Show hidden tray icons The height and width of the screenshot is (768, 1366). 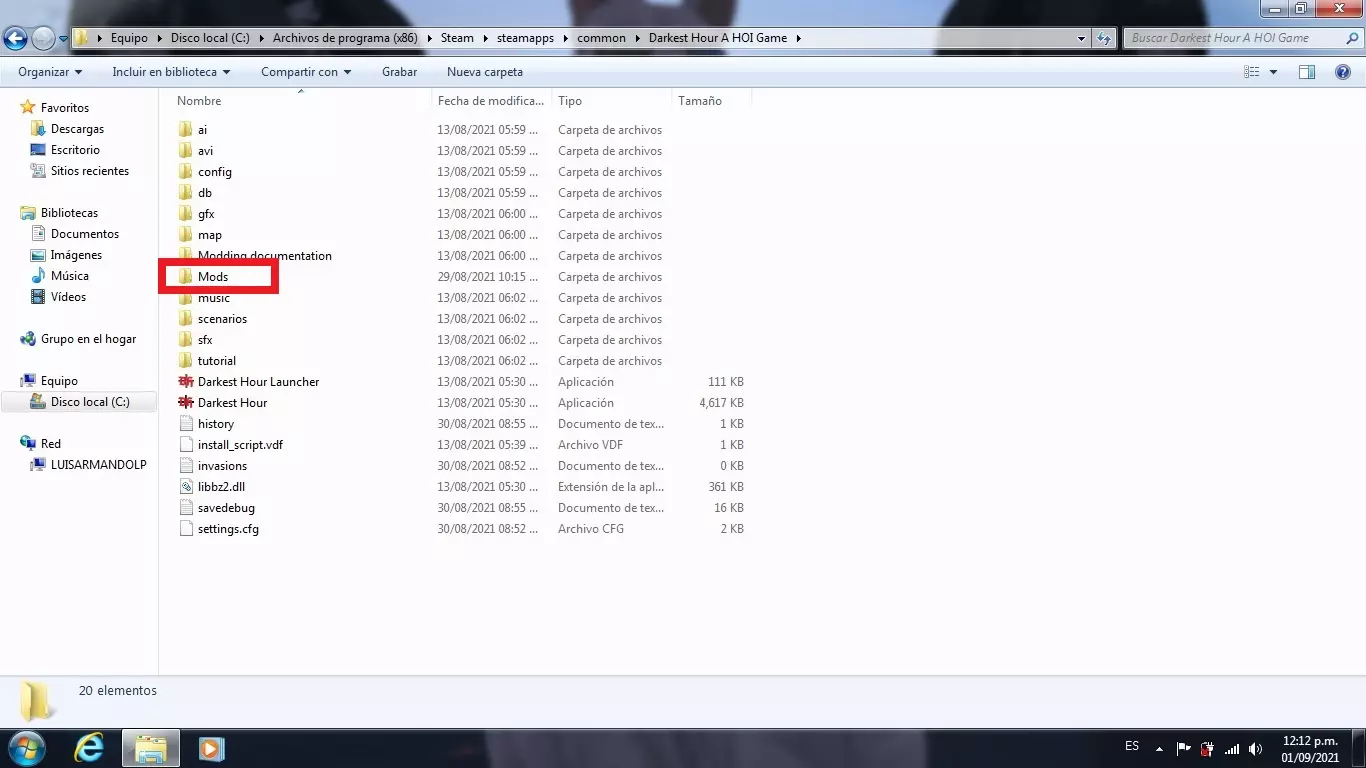(x=1159, y=748)
